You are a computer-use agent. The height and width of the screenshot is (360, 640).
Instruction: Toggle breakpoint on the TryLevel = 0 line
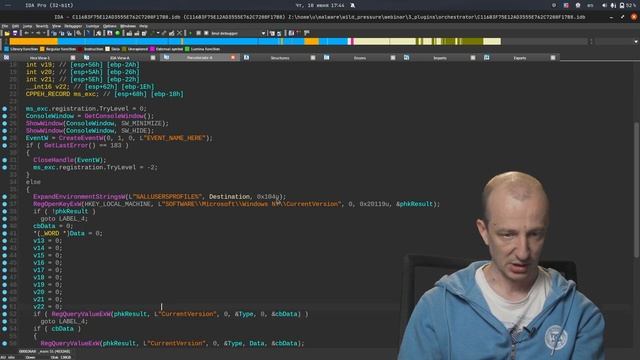tap(4, 109)
